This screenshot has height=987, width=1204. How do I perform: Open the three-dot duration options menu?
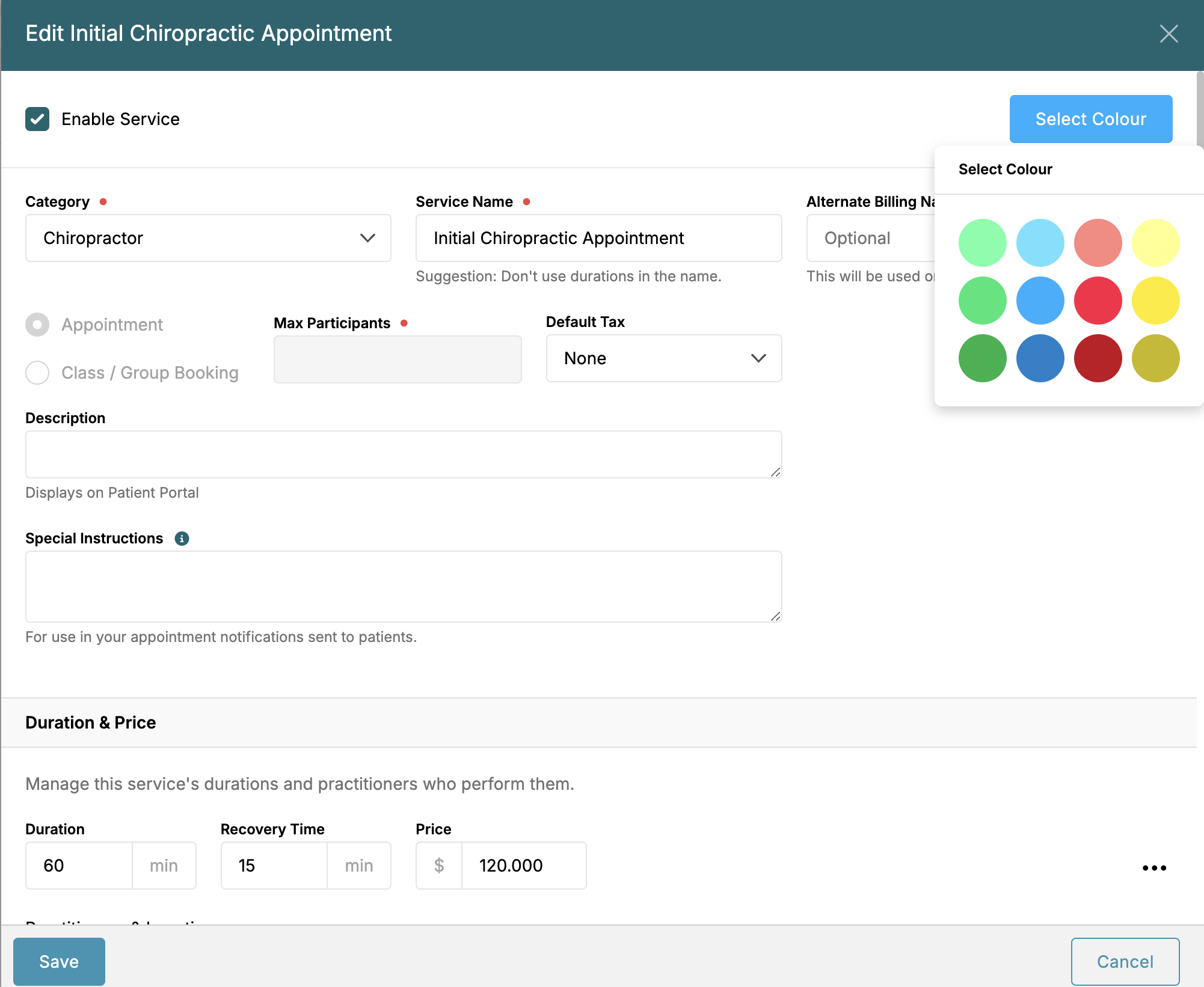[x=1154, y=867]
